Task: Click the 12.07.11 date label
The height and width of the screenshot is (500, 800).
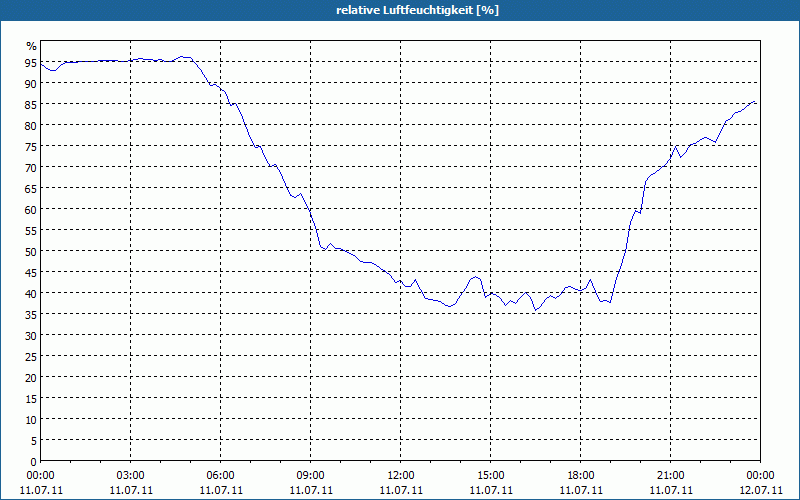Action: click(760, 490)
